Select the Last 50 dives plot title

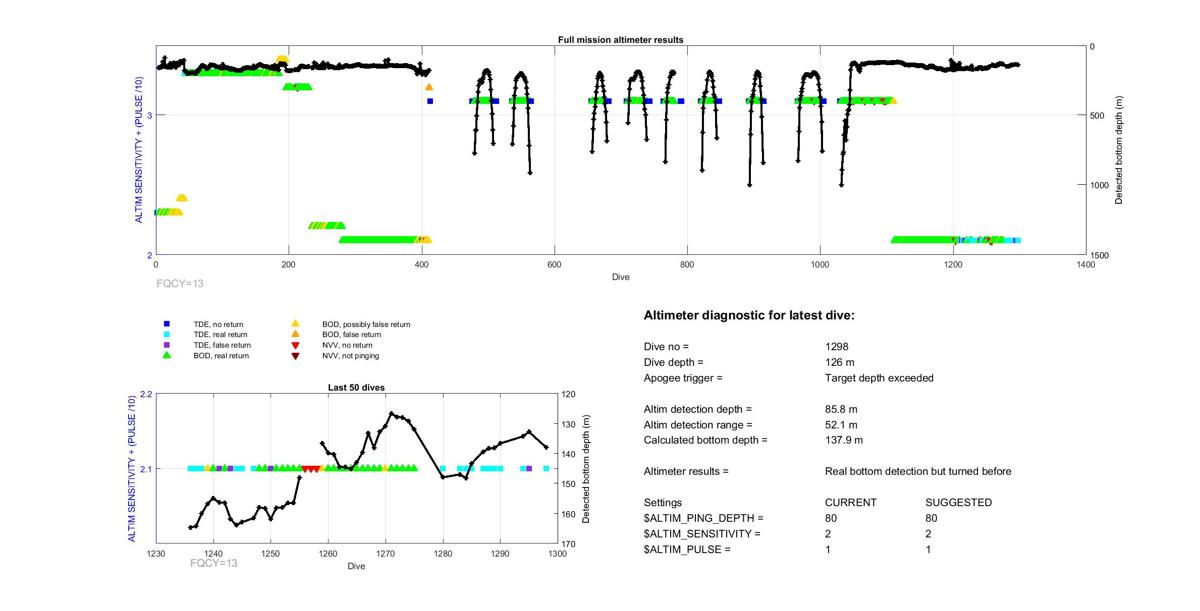tap(356, 387)
